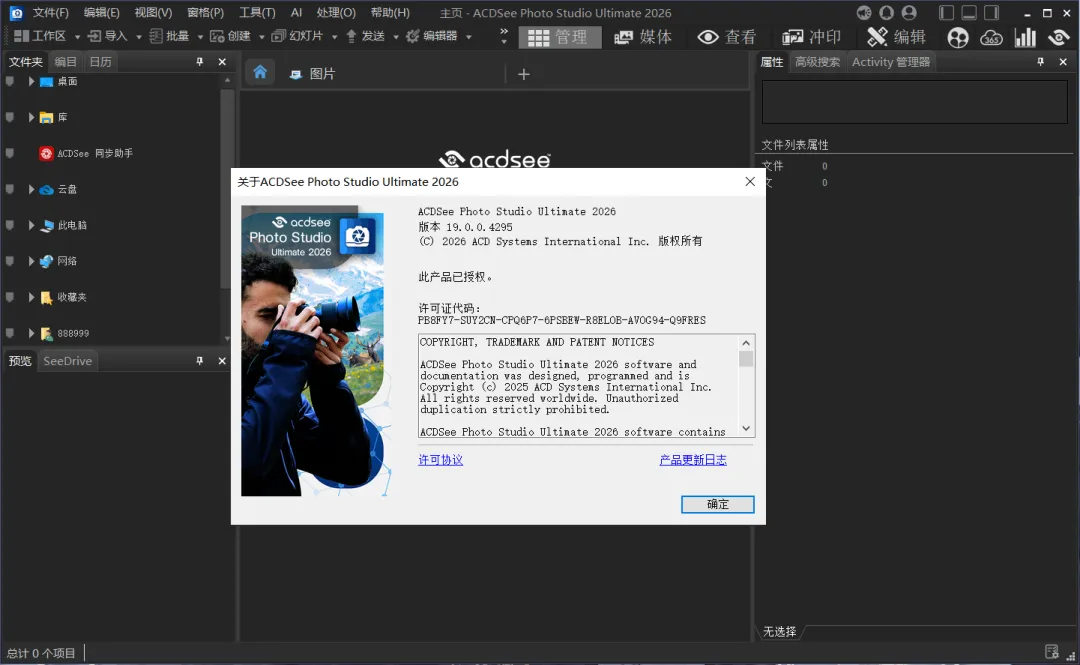
Task: Toggle the tag marker beside 此电脑
Action: (x=10, y=225)
